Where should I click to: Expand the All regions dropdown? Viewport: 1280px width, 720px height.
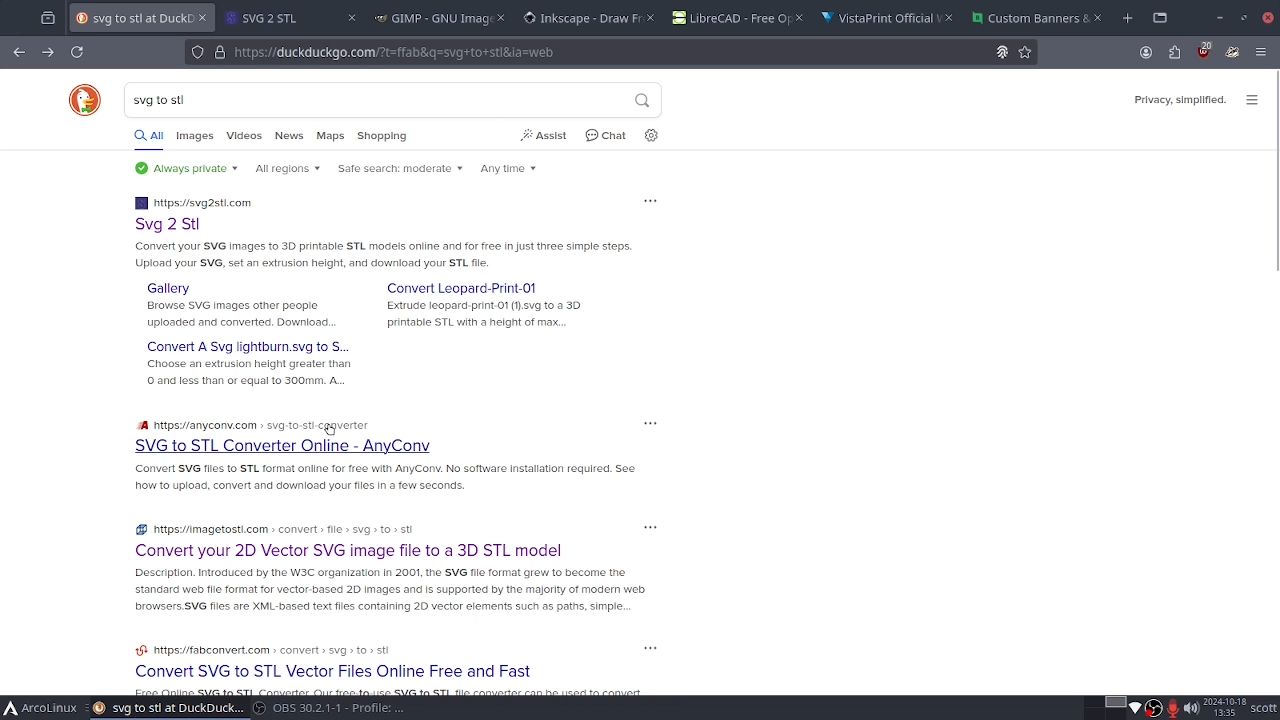click(x=287, y=169)
